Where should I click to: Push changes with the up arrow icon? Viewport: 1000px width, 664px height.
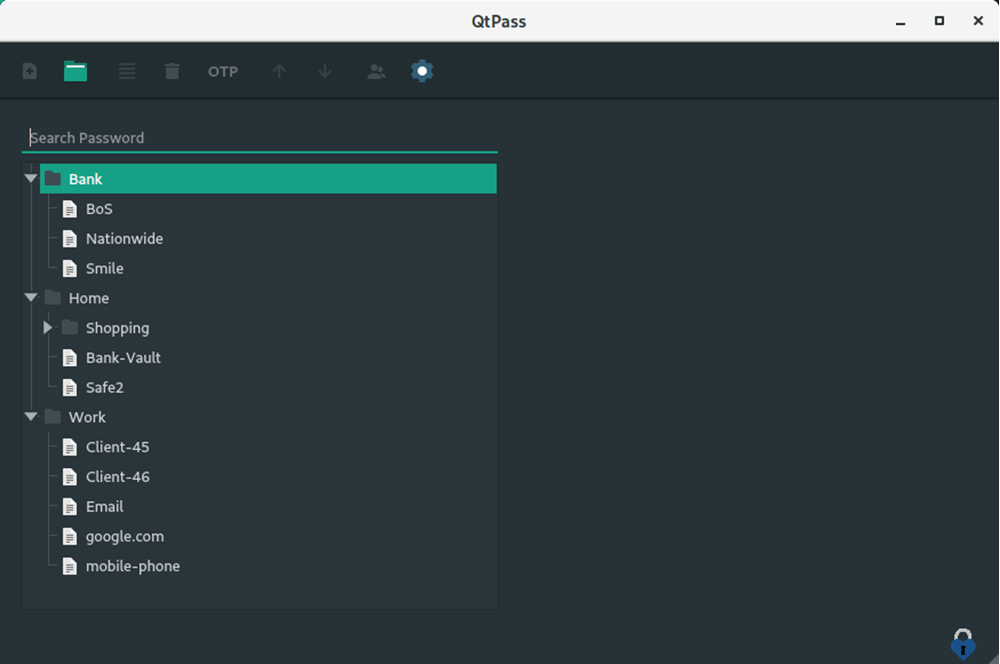pos(279,71)
